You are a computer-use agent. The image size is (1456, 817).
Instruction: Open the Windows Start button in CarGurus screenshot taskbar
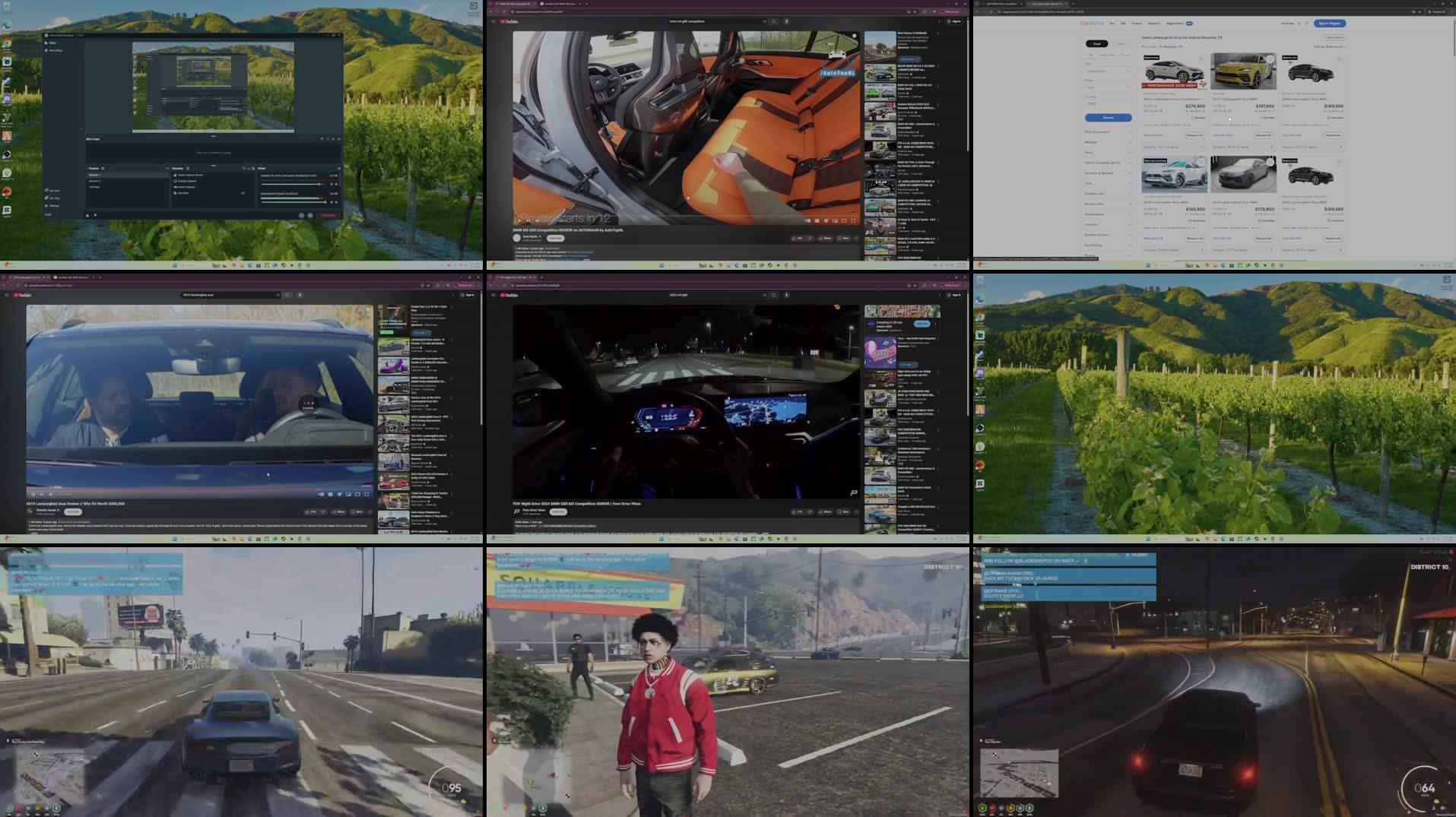tap(1148, 265)
